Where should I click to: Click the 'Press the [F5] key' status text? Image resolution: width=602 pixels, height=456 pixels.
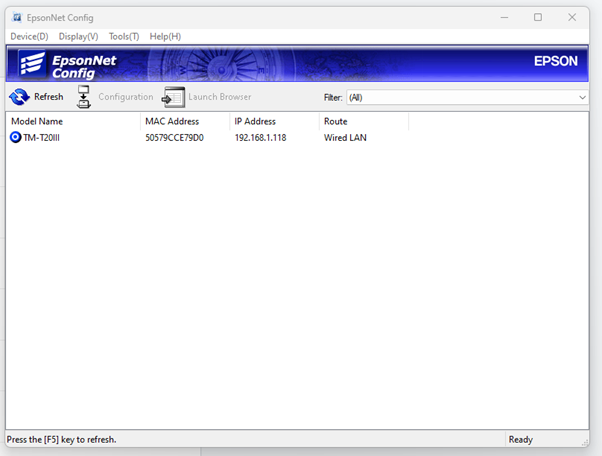(61, 439)
